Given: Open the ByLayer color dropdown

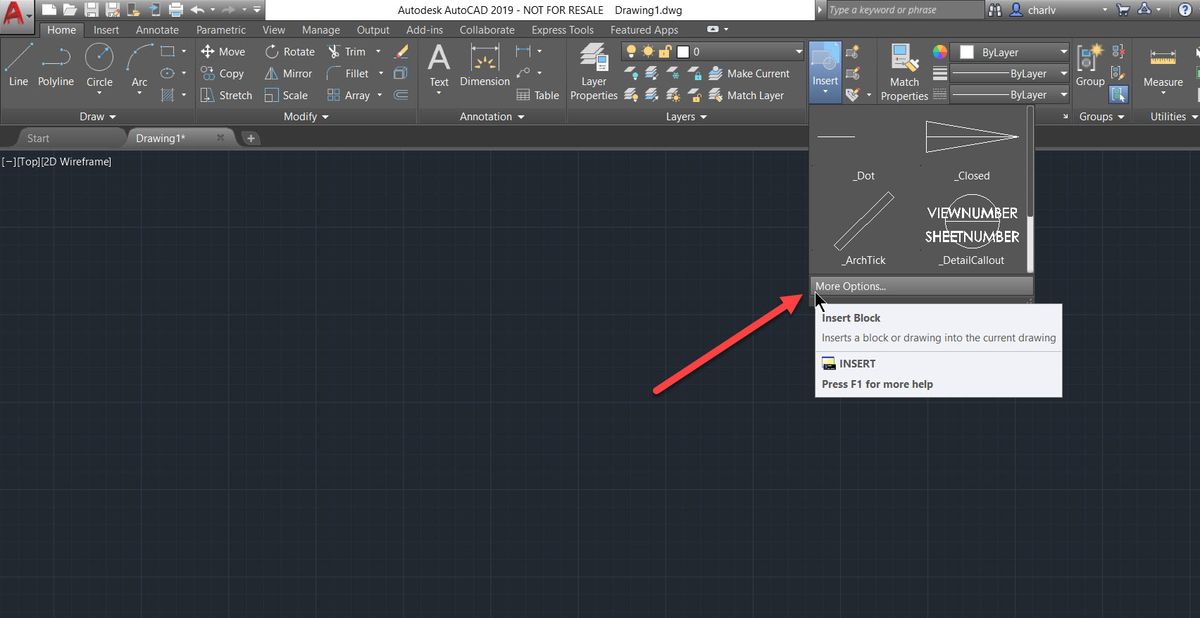Looking at the screenshot, I should (1010, 51).
